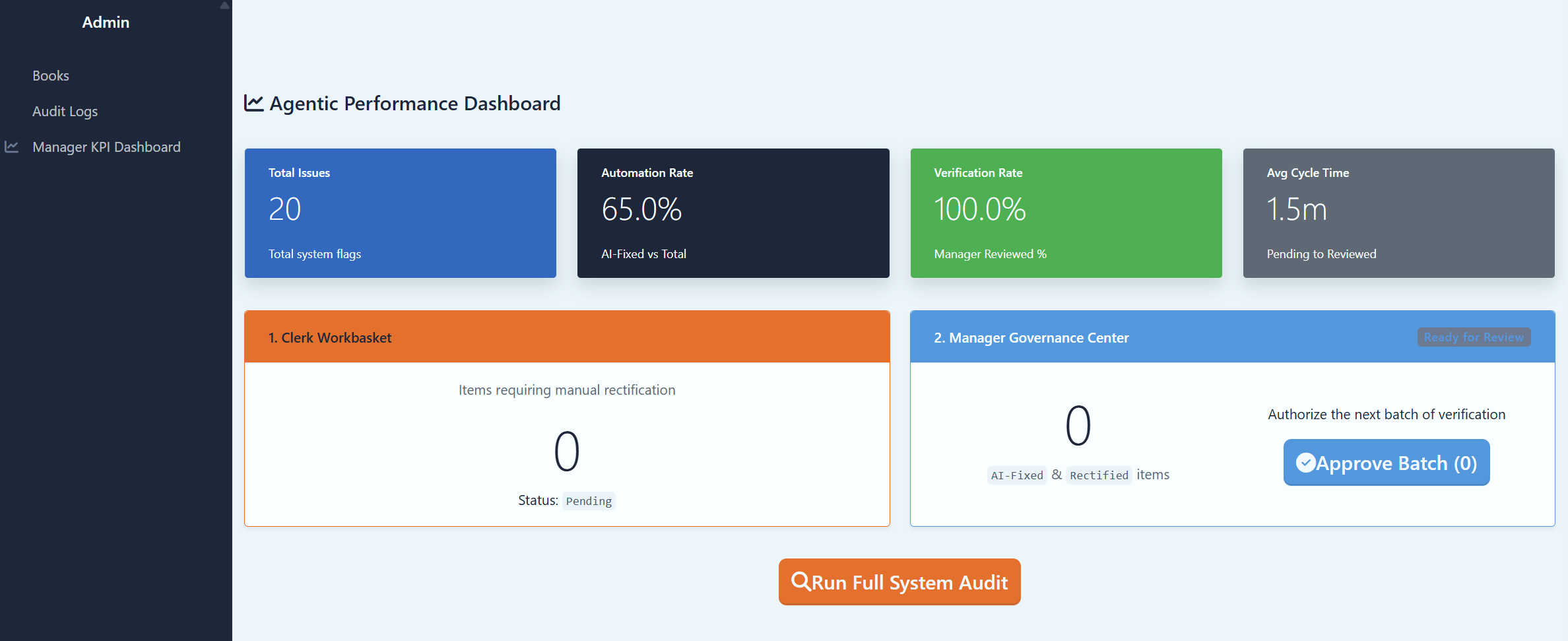The height and width of the screenshot is (641, 1568).
Task: Click the Admin sidebar title
Action: point(106,22)
